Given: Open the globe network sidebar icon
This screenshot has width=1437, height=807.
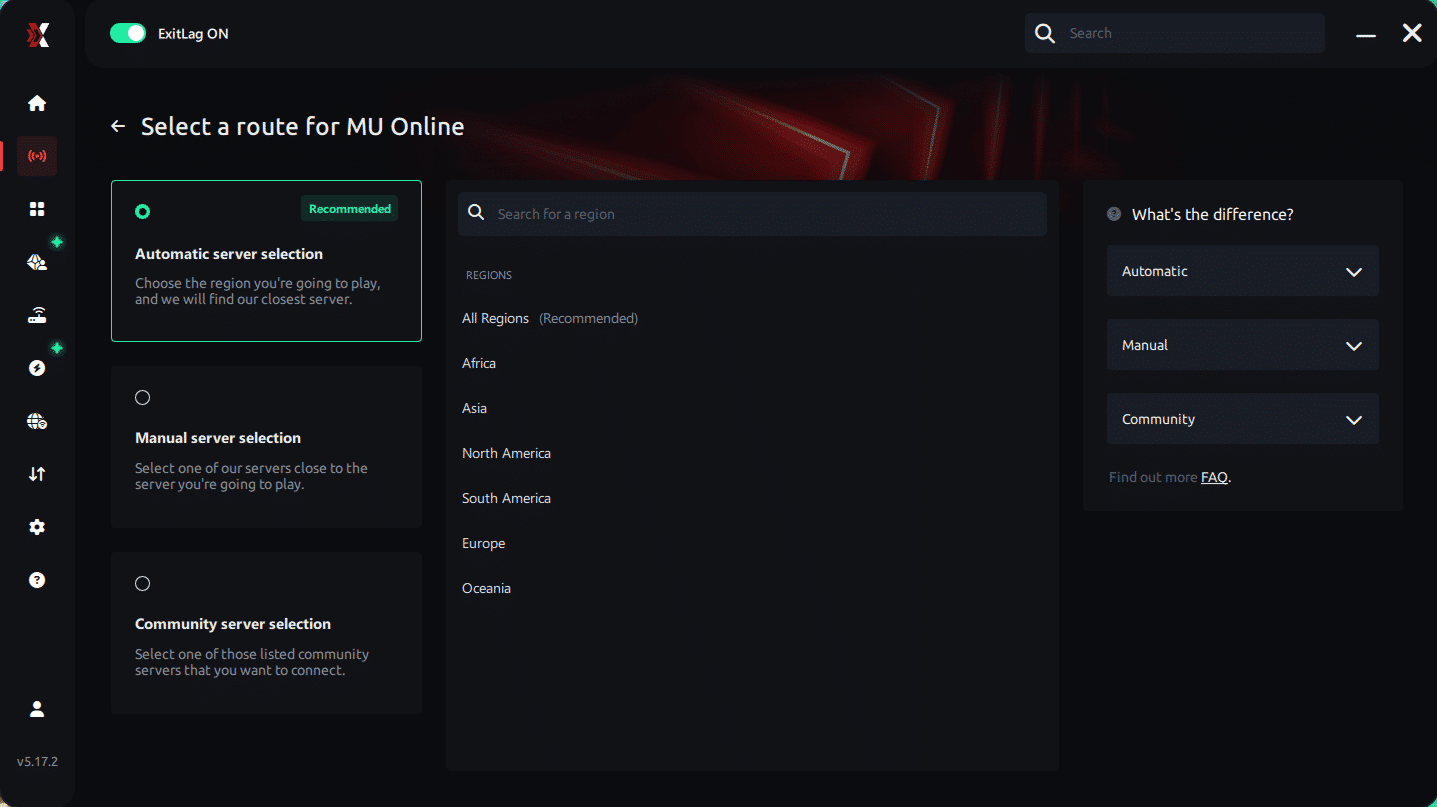Looking at the screenshot, I should click(37, 421).
